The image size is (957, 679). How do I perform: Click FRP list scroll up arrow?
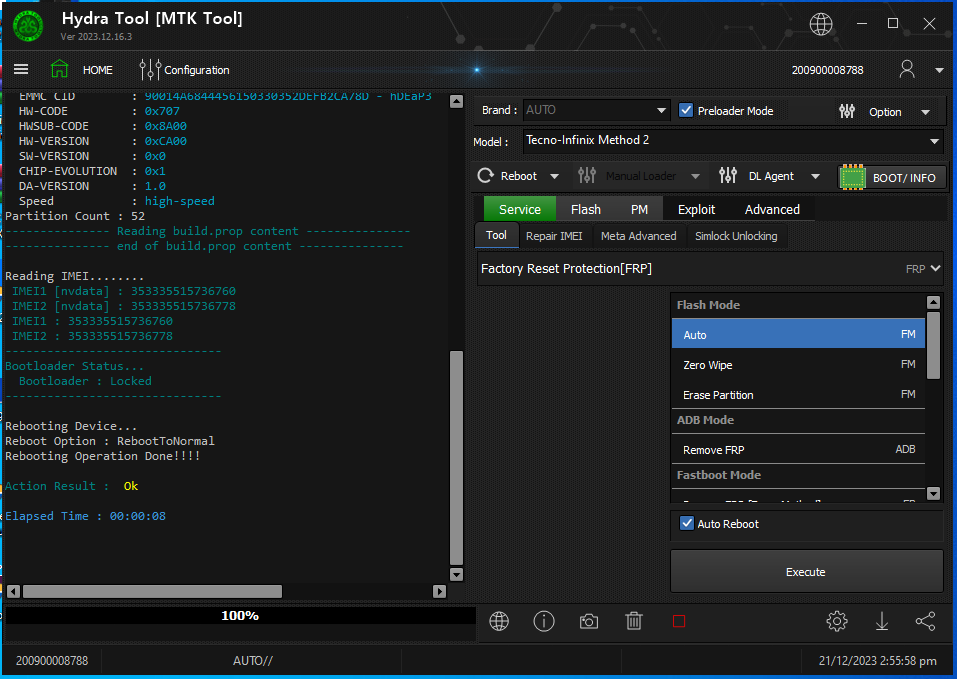pos(933,302)
